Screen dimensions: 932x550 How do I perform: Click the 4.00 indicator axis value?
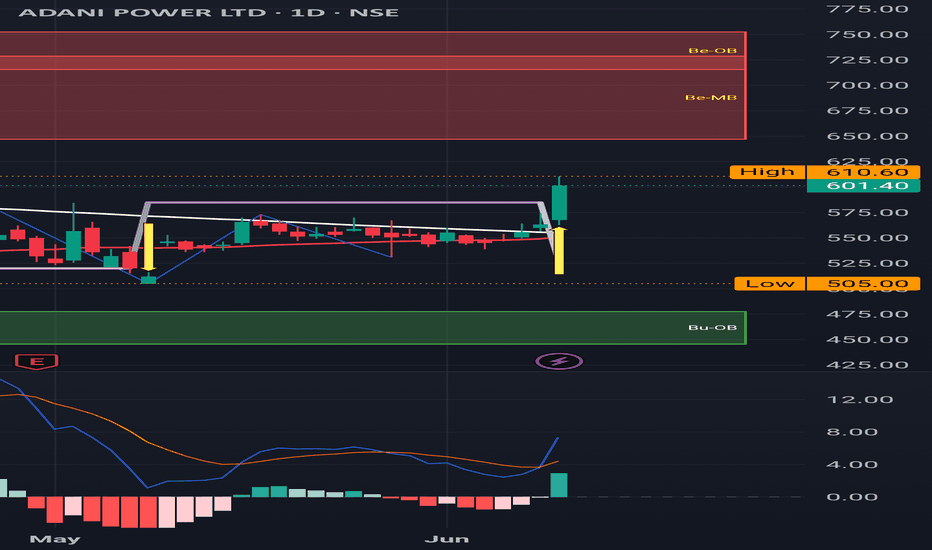coord(852,465)
